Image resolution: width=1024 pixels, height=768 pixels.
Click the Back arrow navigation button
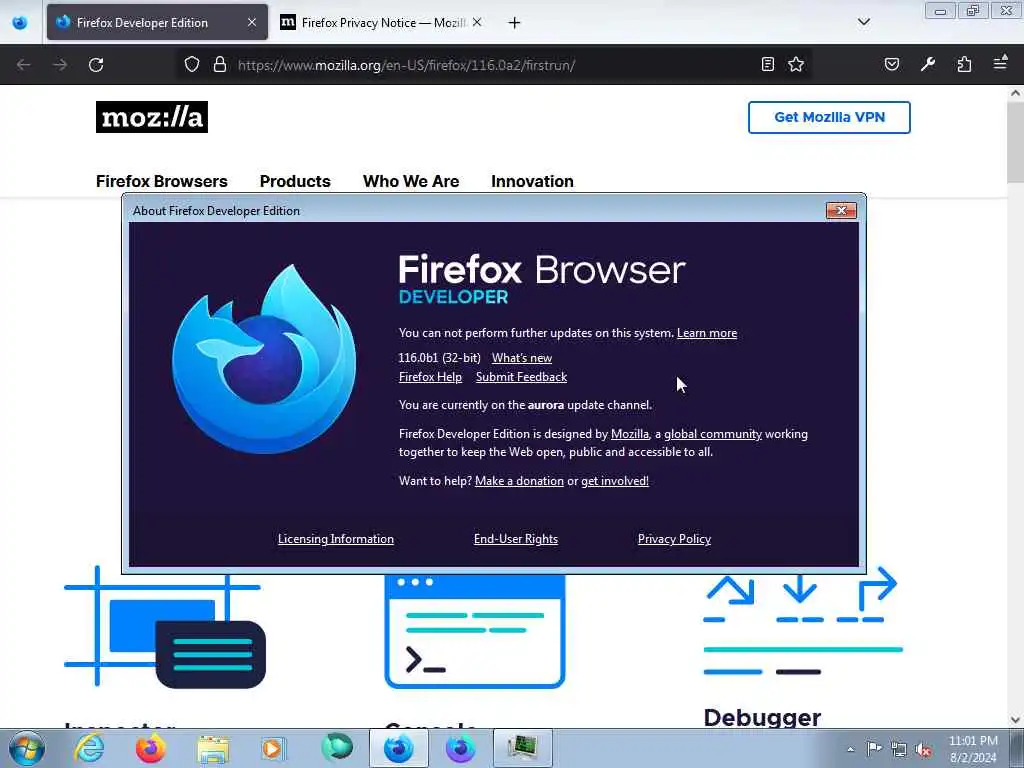tap(24, 65)
